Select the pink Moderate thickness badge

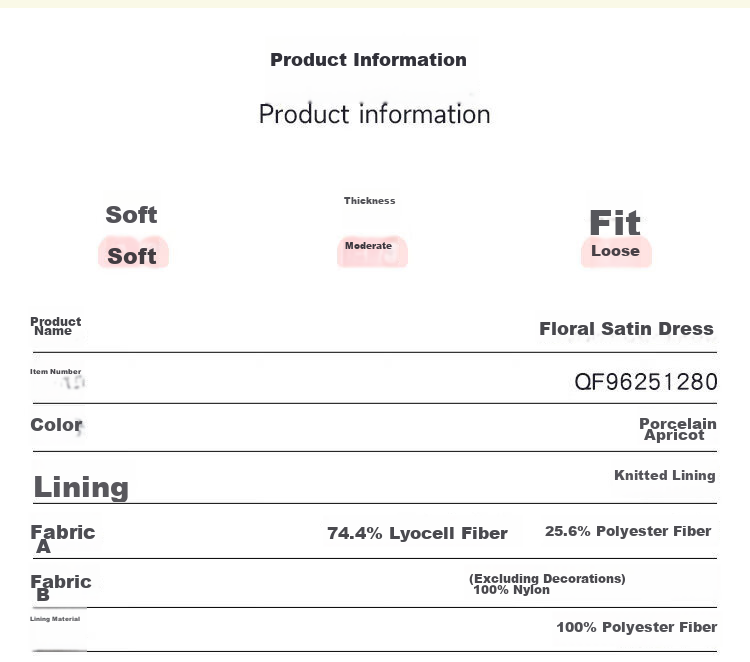point(372,251)
